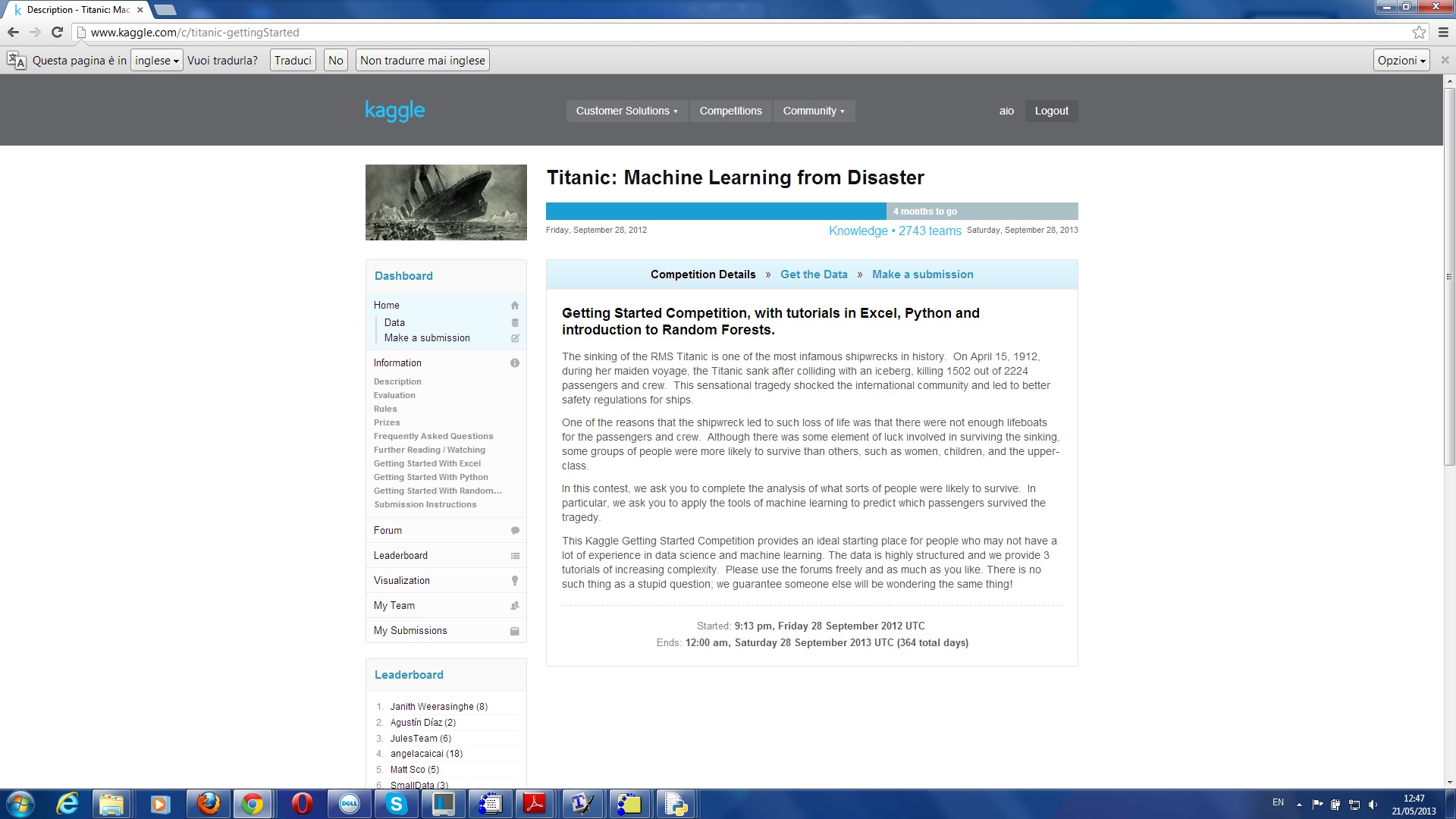The width and height of the screenshot is (1456, 819).
Task: Open Adobe Reader from the taskbar
Action: pyautogui.click(x=535, y=804)
